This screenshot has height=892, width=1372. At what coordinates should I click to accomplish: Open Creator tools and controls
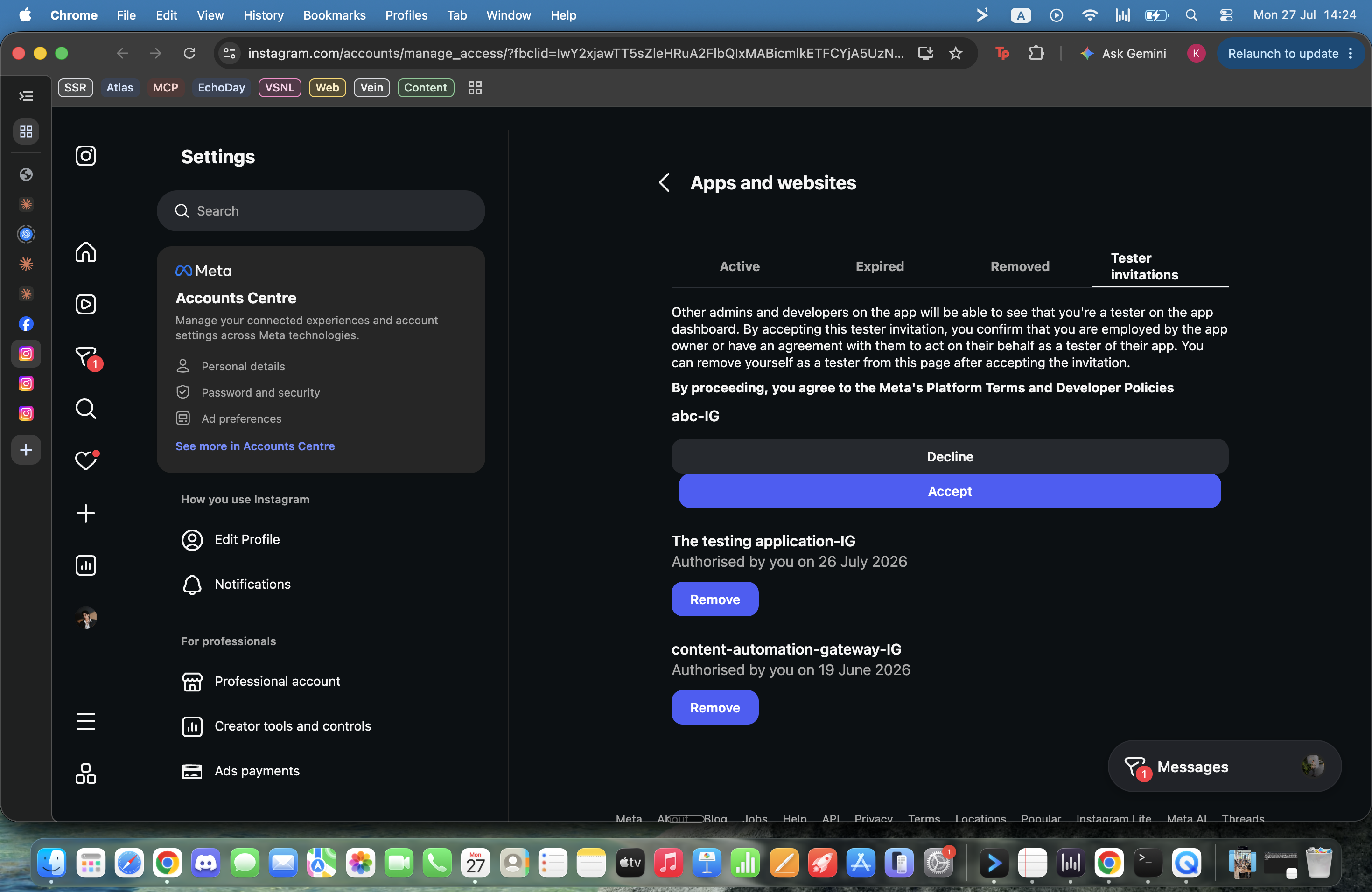click(276, 726)
